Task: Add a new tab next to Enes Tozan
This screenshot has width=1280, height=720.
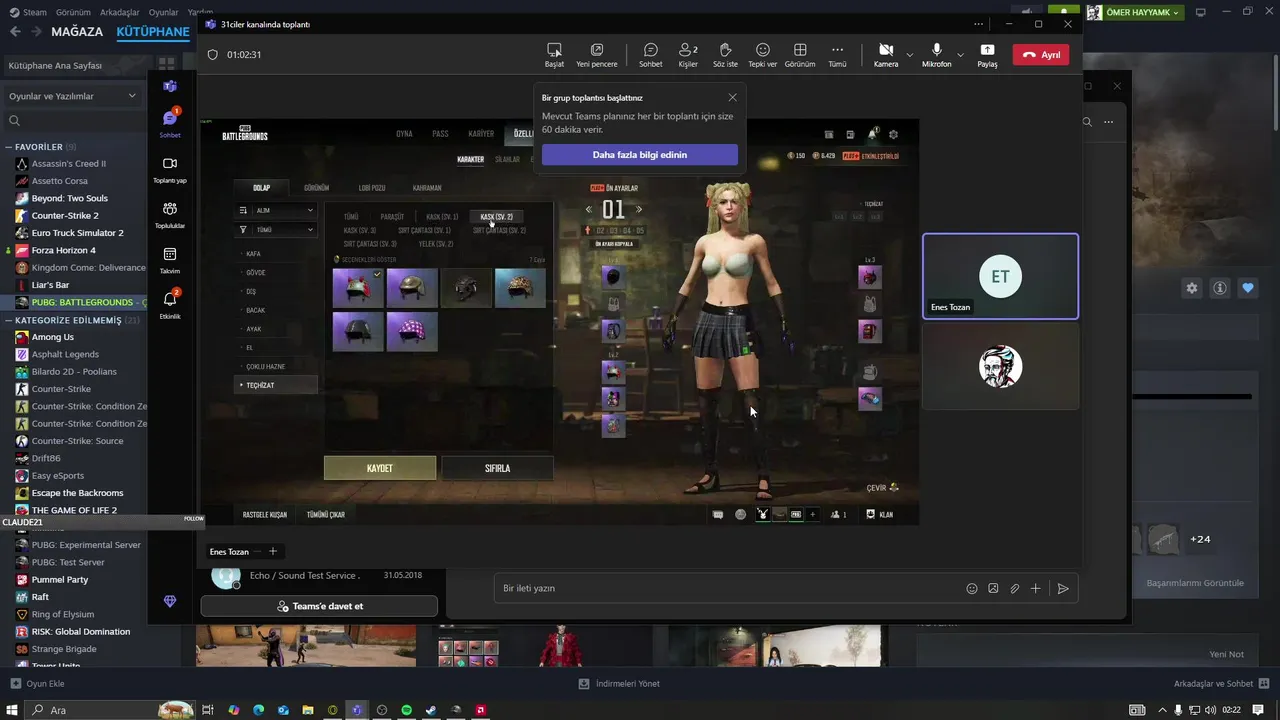Action: (x=272, y=551)
